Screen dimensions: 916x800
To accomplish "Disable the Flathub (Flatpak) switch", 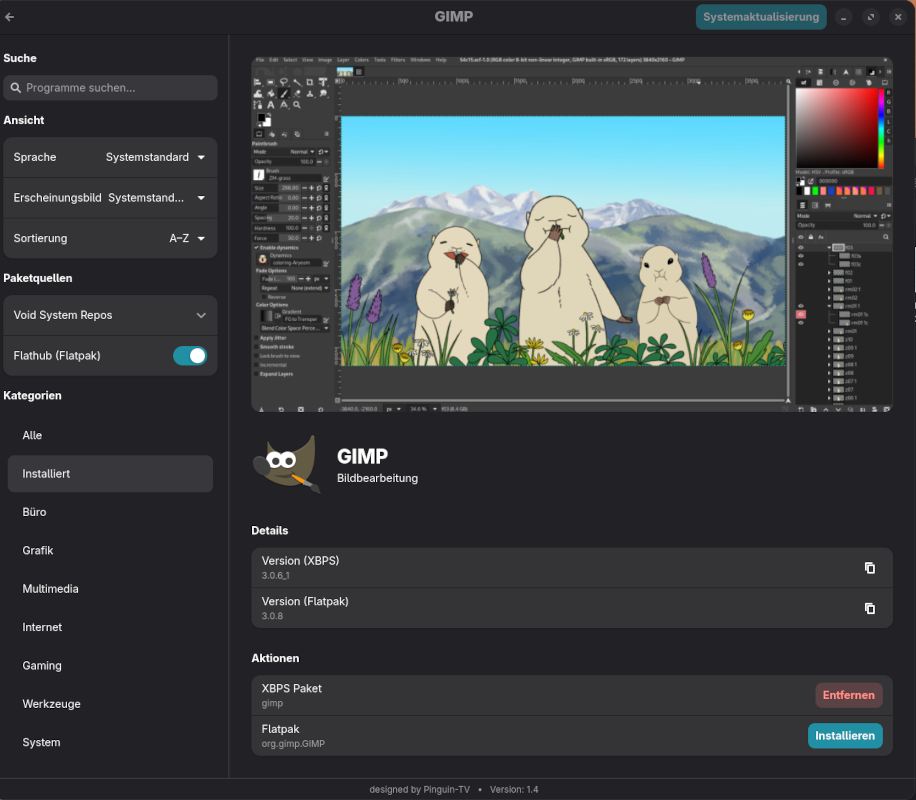I will pyautogui.click(x=190, y=356).
